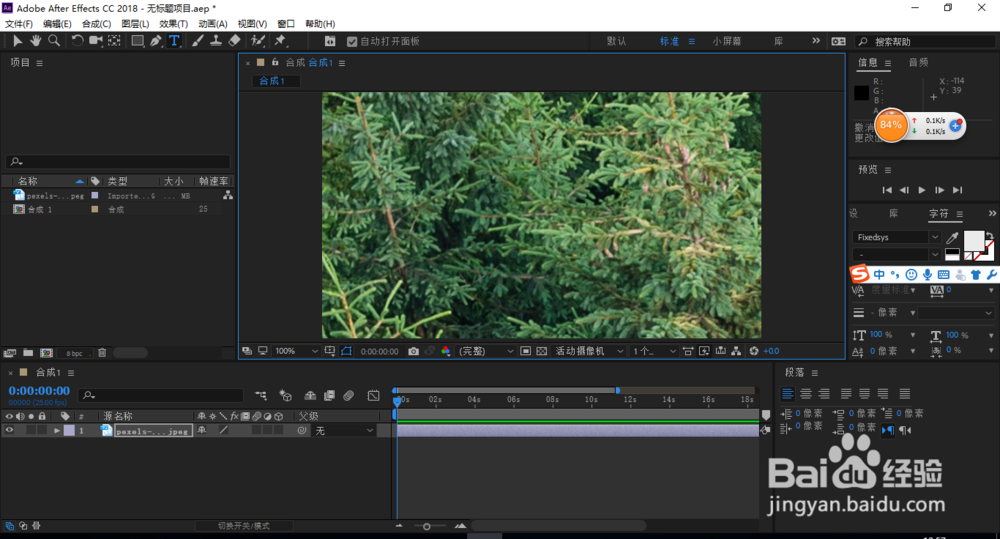
Task: Toggle region of interest icon
Action: [x=526, y=351]
